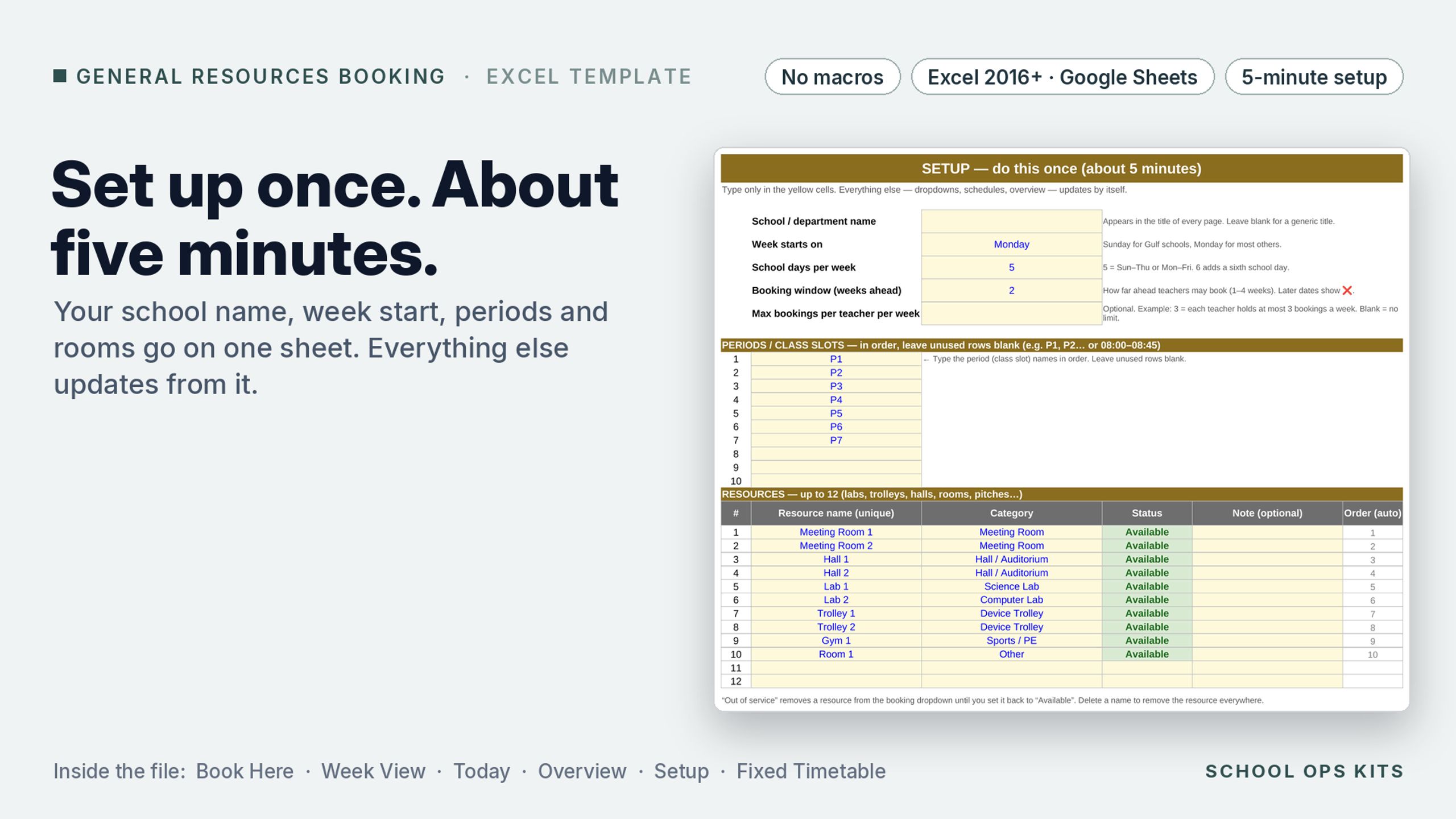The width and height of the screenshot is (1456, 819).
Task: Change the Available status for Room 1
Action: [1147, 654]
